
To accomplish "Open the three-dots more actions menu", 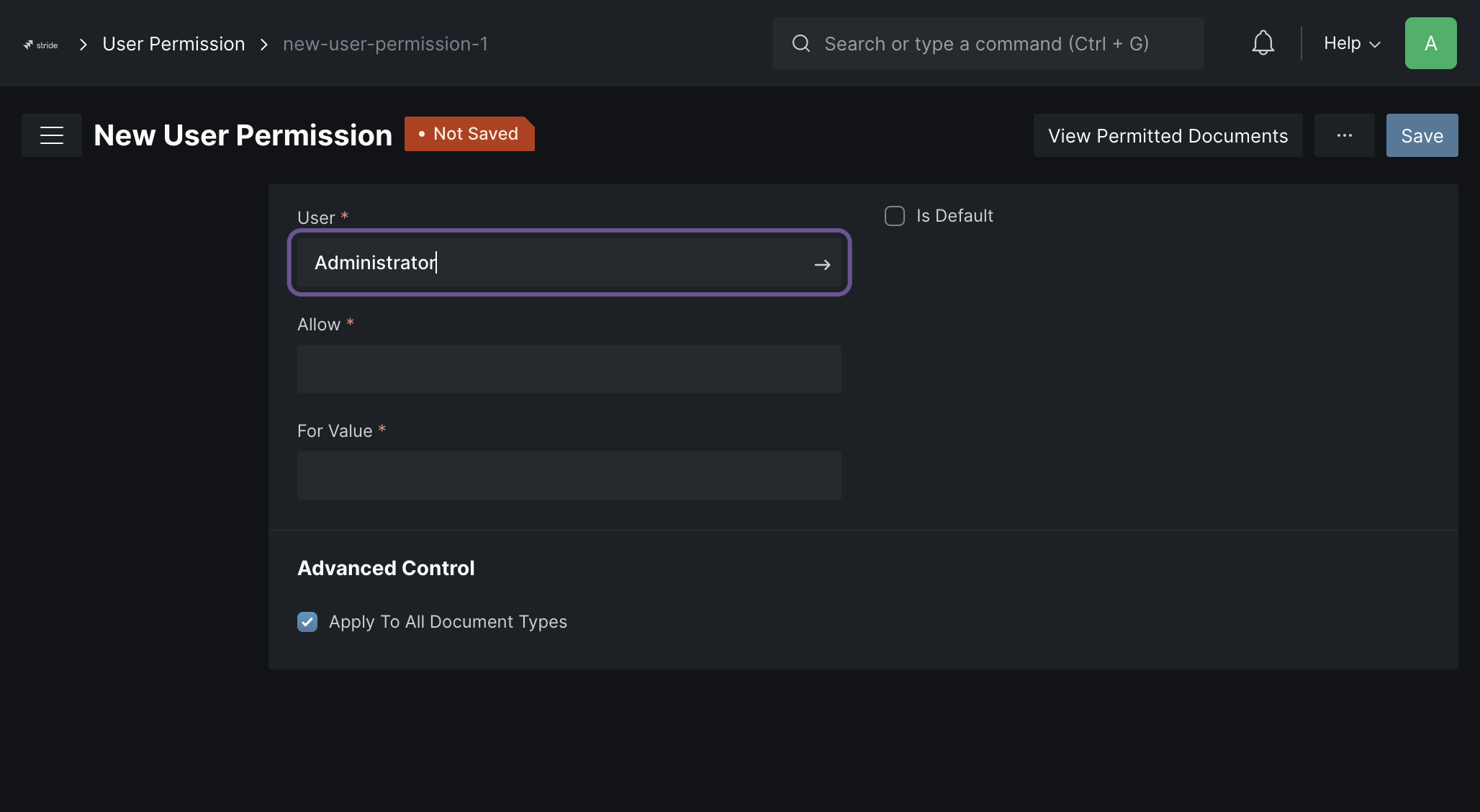I will point(1344,135).
